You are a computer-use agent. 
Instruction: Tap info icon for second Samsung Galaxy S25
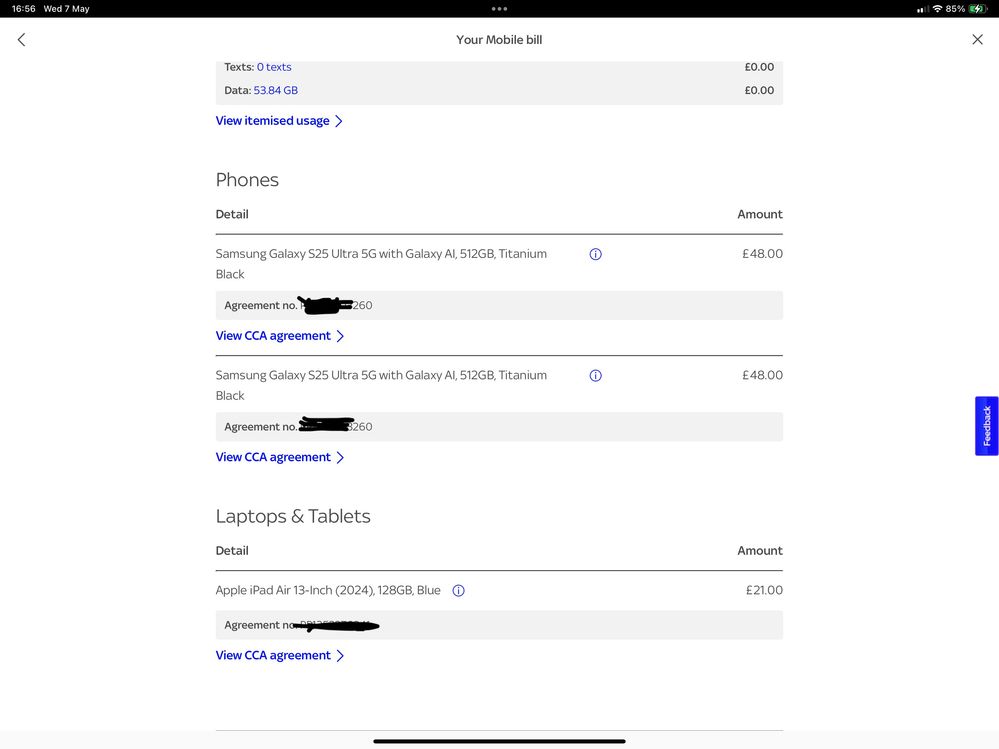pos(596,376)
